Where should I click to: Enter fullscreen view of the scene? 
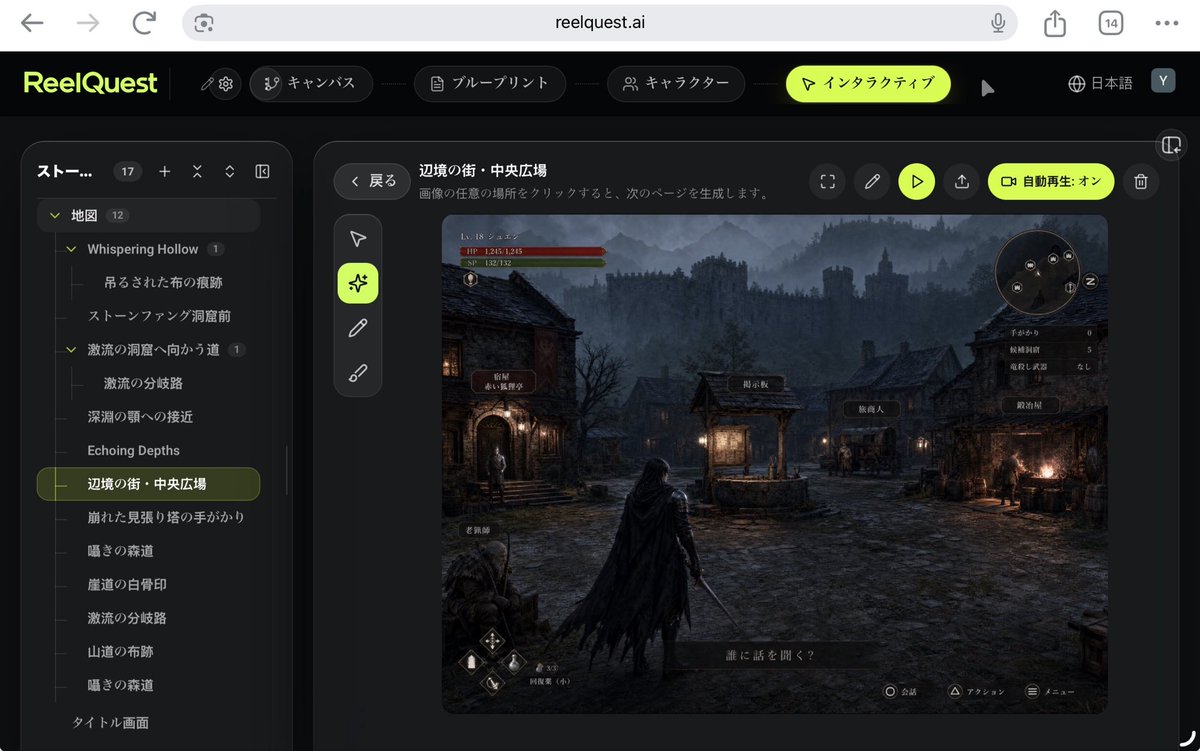click(x=827, y=182)
